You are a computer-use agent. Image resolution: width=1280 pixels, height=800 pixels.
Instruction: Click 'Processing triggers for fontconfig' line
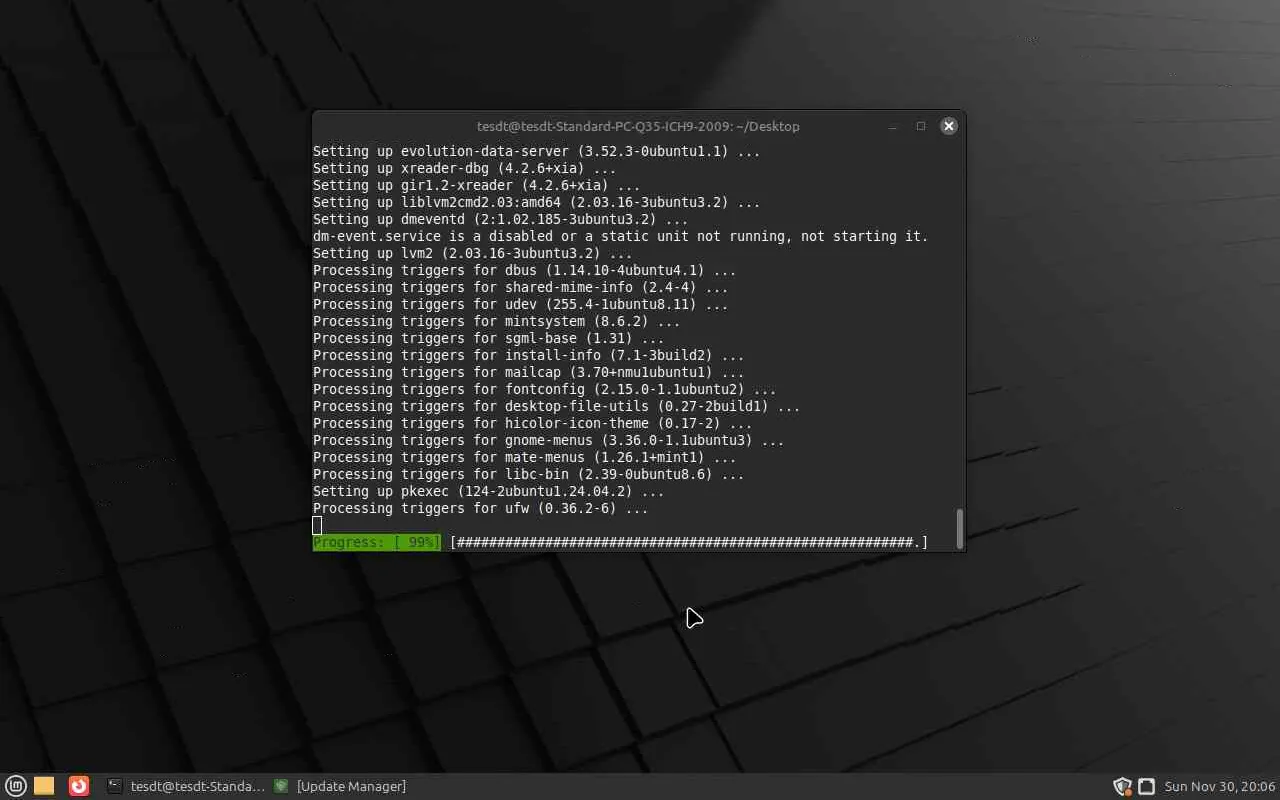pyautogui.click(x=544, y=389)
